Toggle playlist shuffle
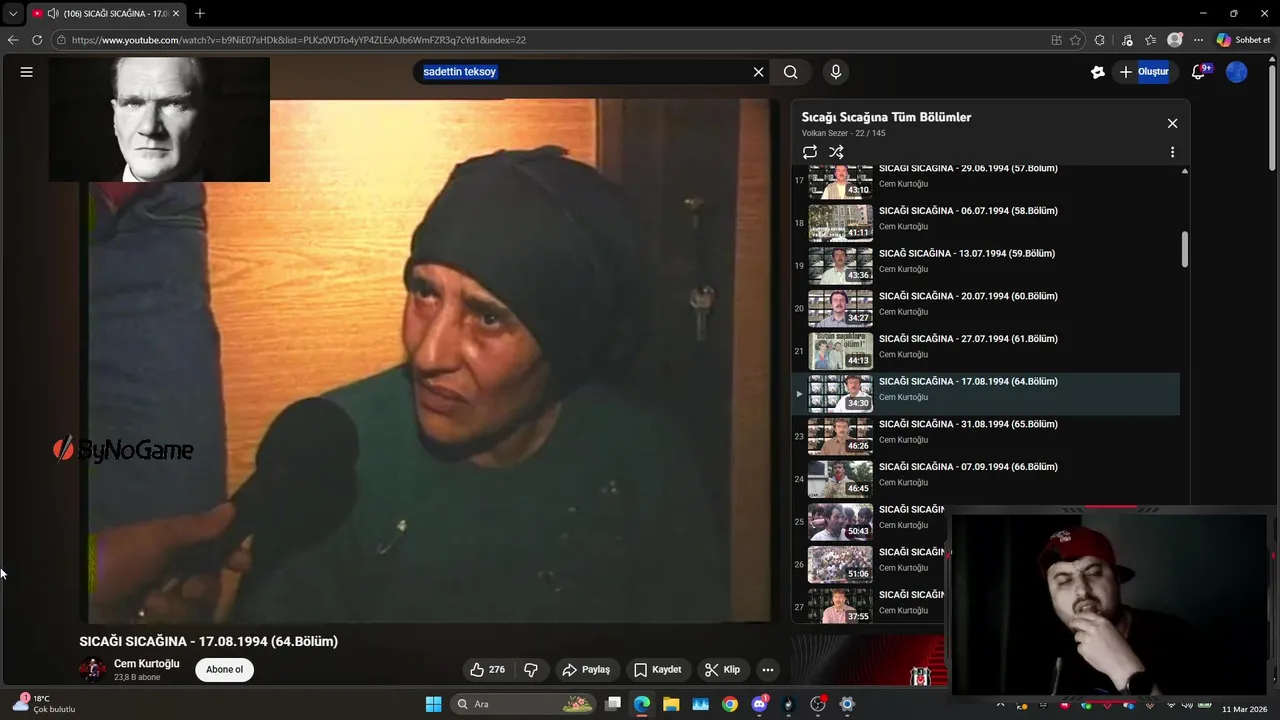The width and height of the screenshot is (1280, 720). pyautogui.click(x=837, y=152)
